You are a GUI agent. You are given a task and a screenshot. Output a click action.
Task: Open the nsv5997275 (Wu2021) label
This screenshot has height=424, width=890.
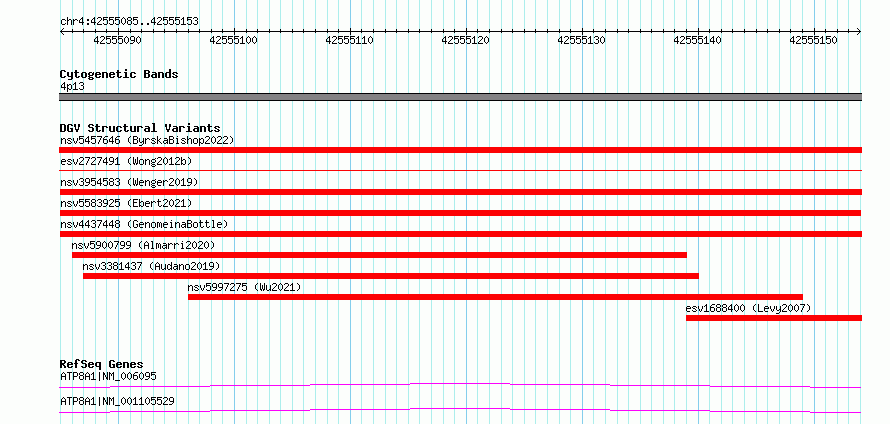[244, 287]
